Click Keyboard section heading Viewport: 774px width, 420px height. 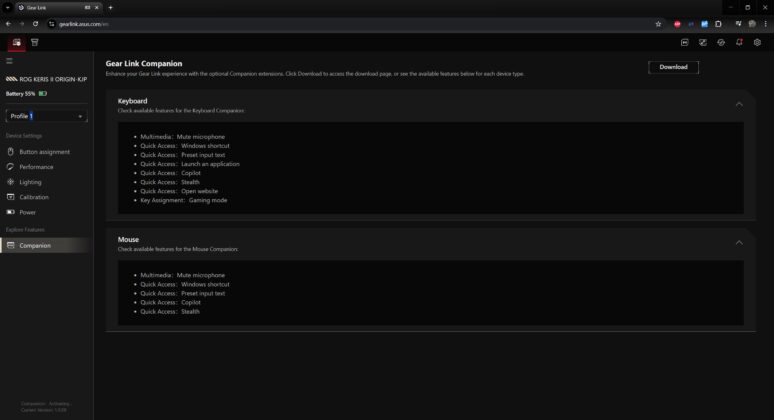[x=132, y=101]
